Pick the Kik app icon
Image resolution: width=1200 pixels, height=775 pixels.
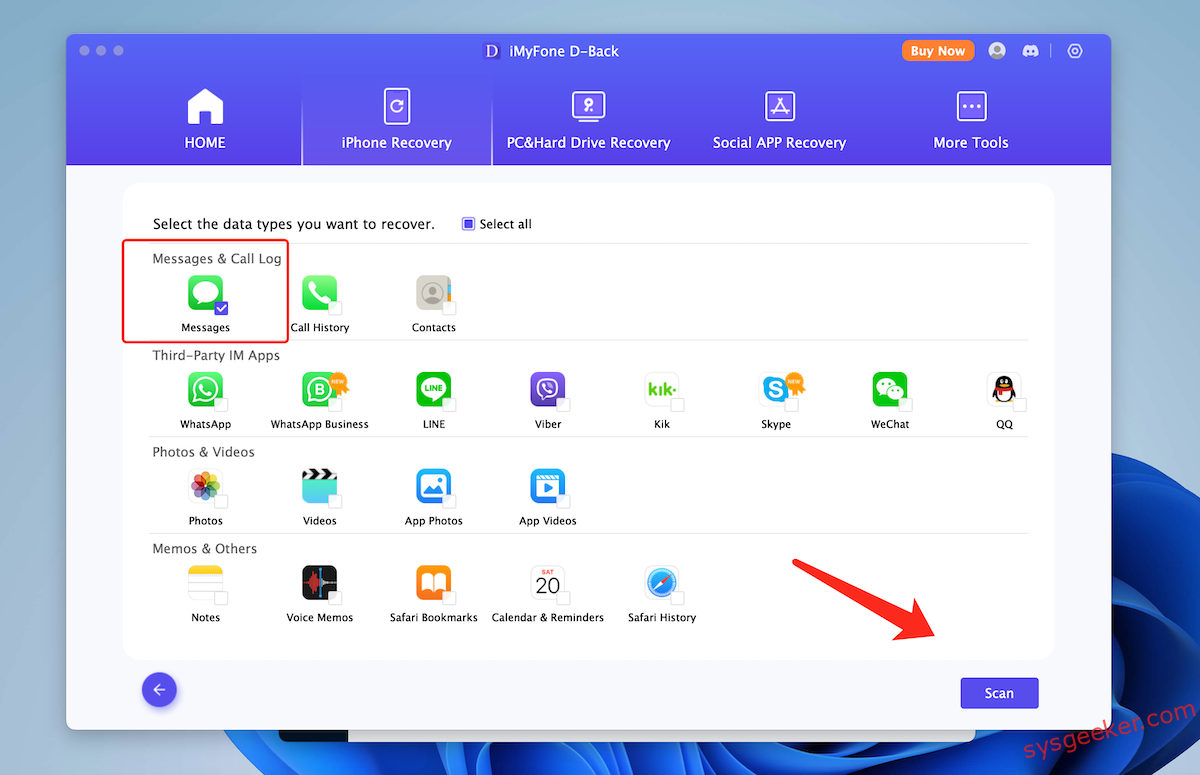662,390
